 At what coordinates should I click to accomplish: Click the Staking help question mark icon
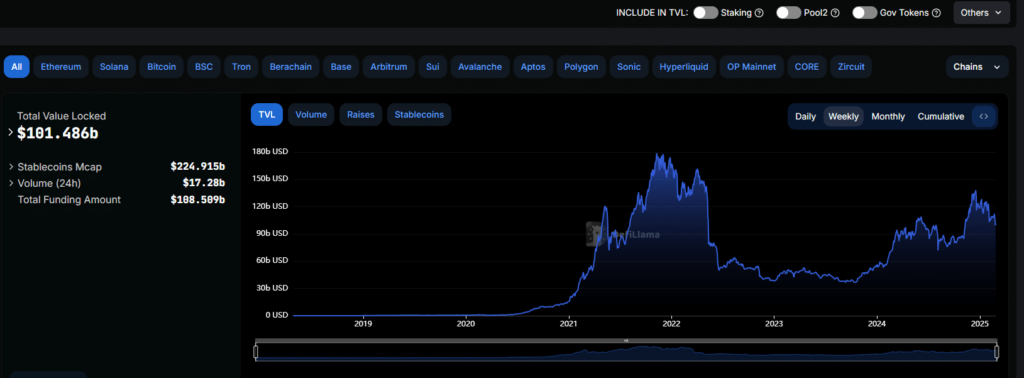(759, 13)
